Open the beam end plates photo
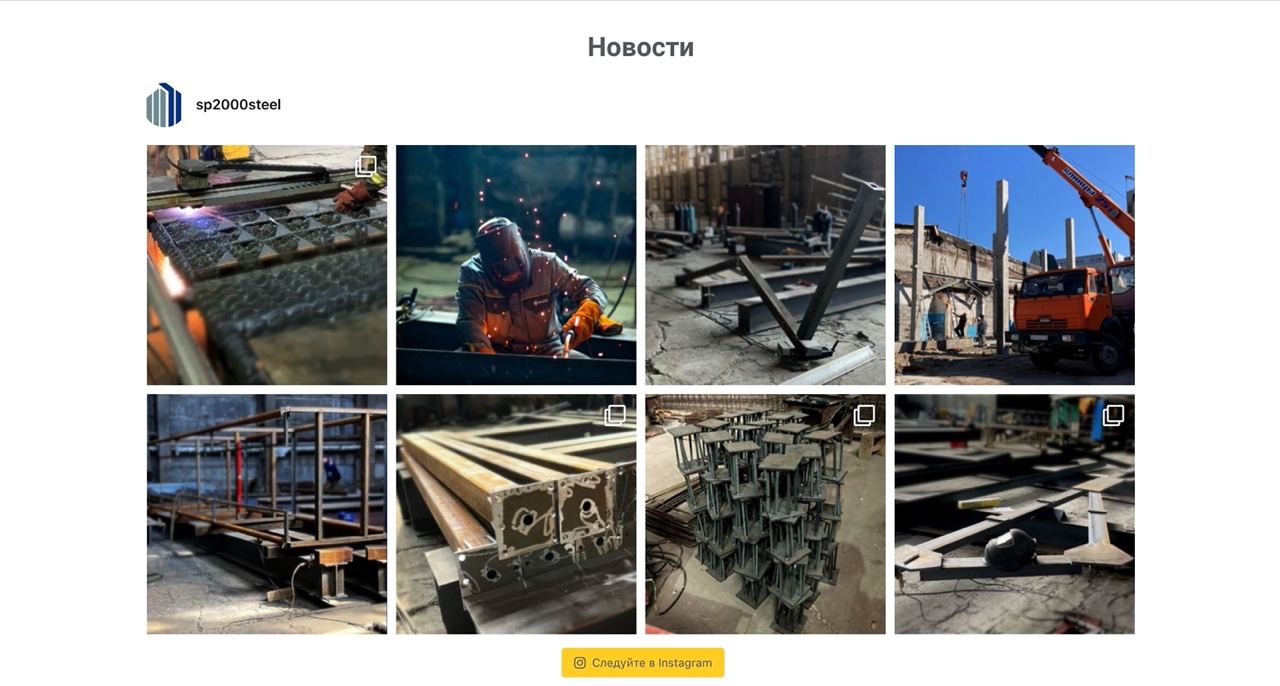The image size is (1280, 686). click(x=516, y=514)
